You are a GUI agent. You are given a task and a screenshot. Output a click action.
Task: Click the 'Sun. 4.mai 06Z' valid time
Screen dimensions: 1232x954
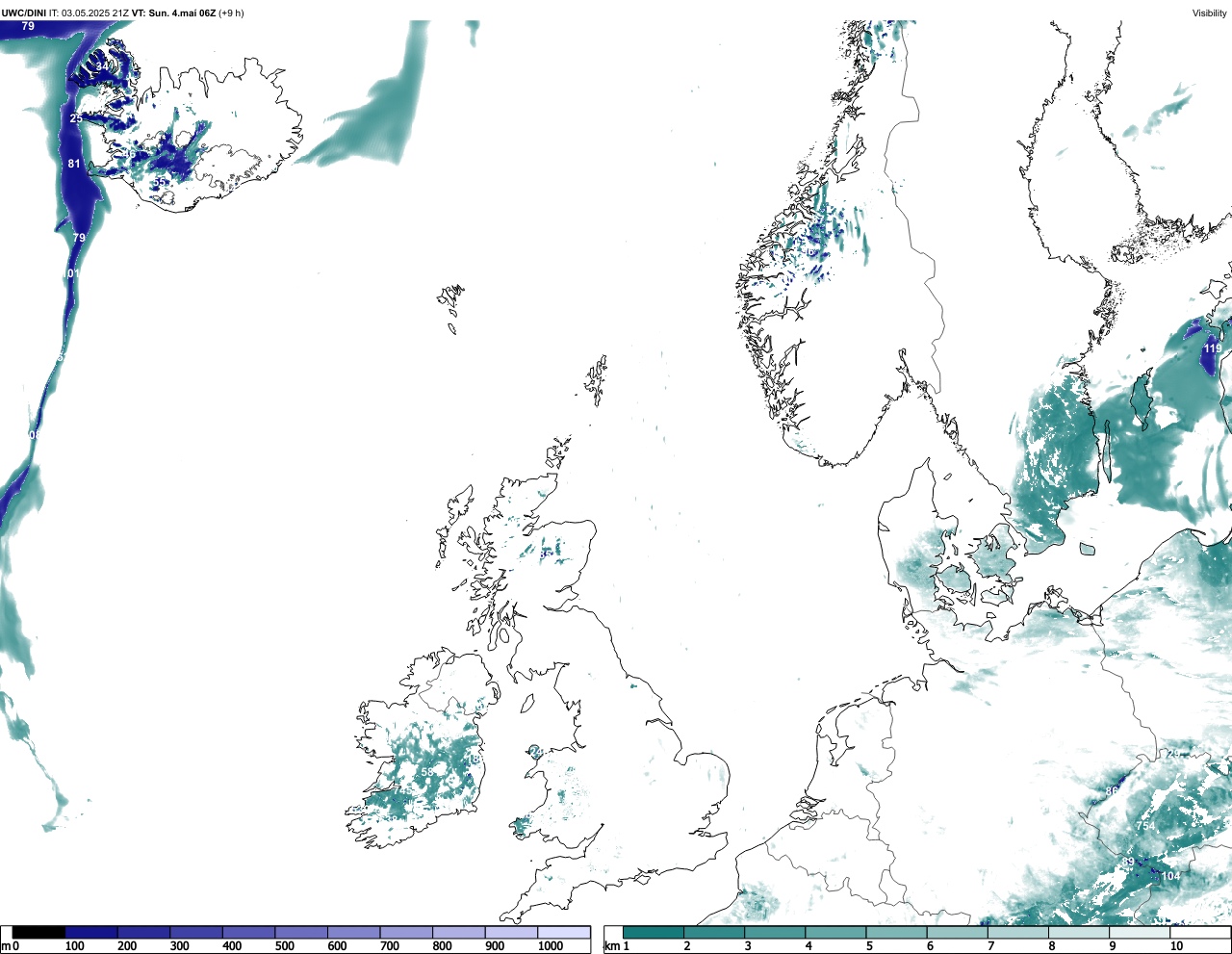(x=182, y=13)
